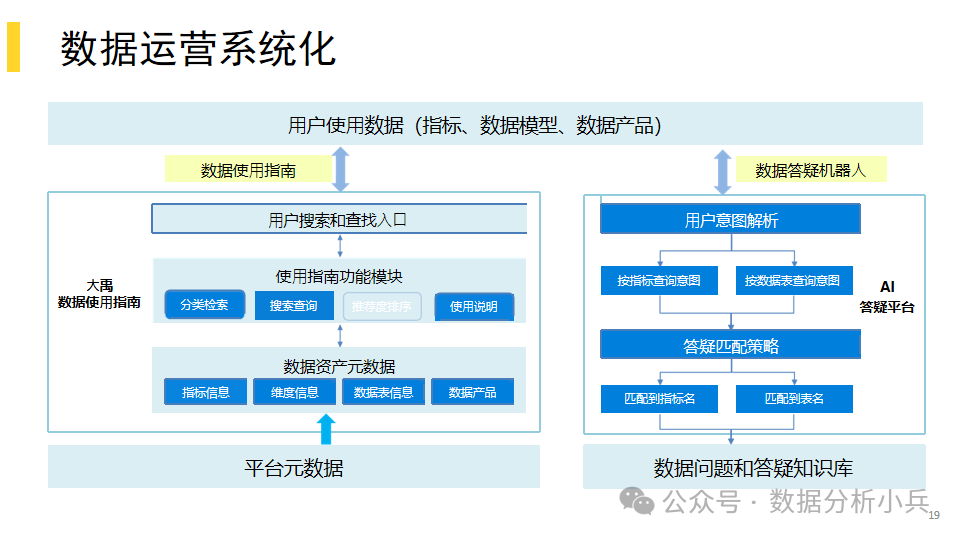Viewport: 960px width, 540px height.
Task: Click the 按指标查询意图 box
Action: [x=659, y=280]
